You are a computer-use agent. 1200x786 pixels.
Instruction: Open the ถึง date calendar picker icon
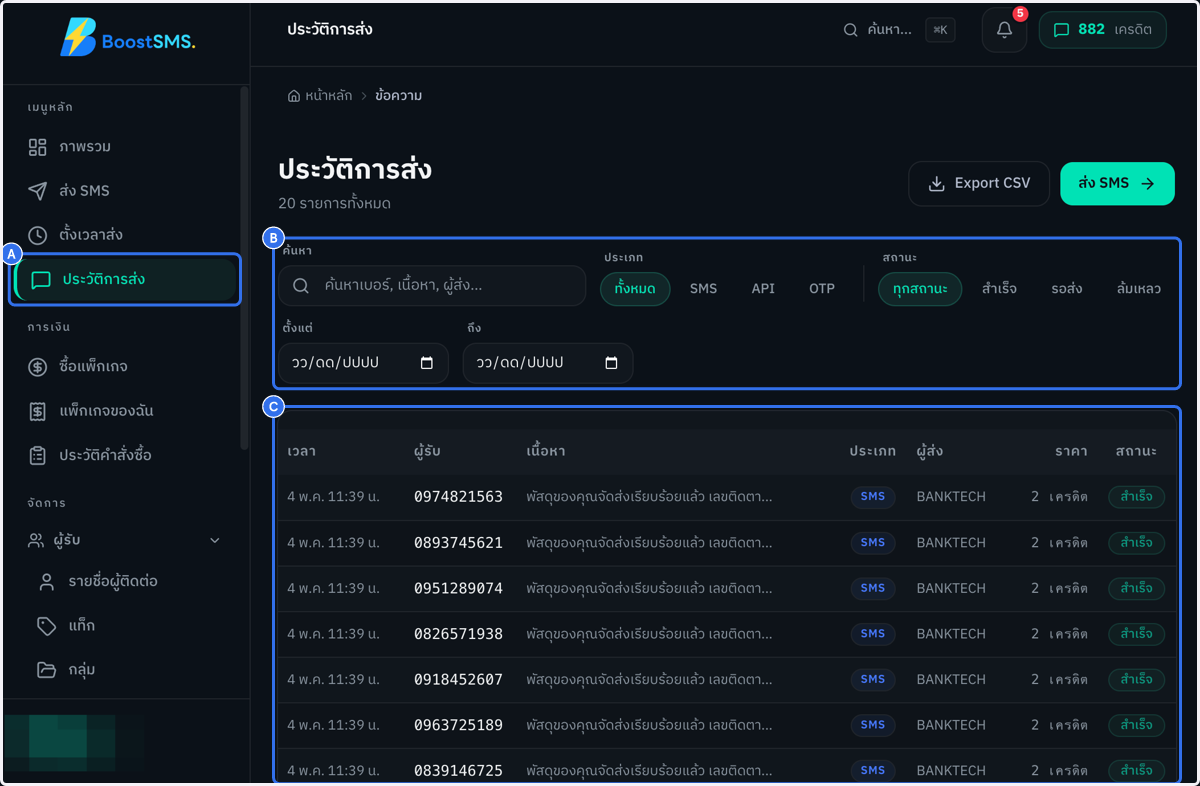(612, 363)
